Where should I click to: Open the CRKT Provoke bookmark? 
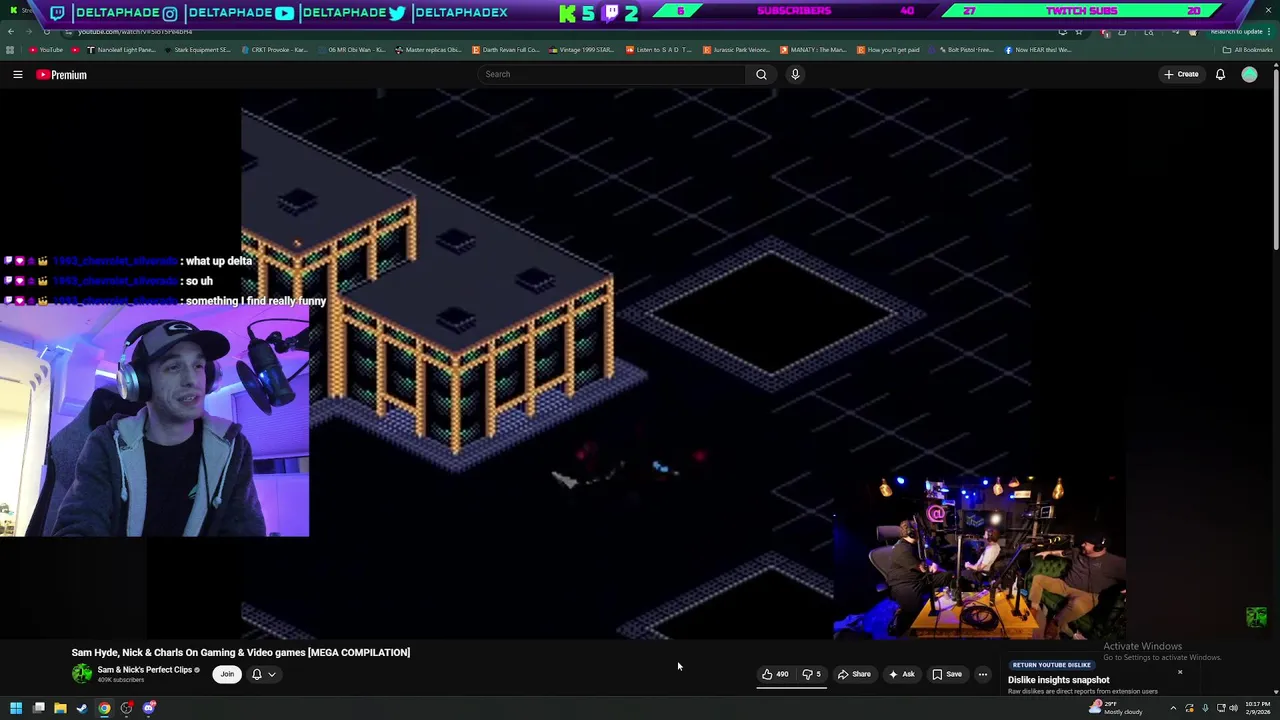275,50
